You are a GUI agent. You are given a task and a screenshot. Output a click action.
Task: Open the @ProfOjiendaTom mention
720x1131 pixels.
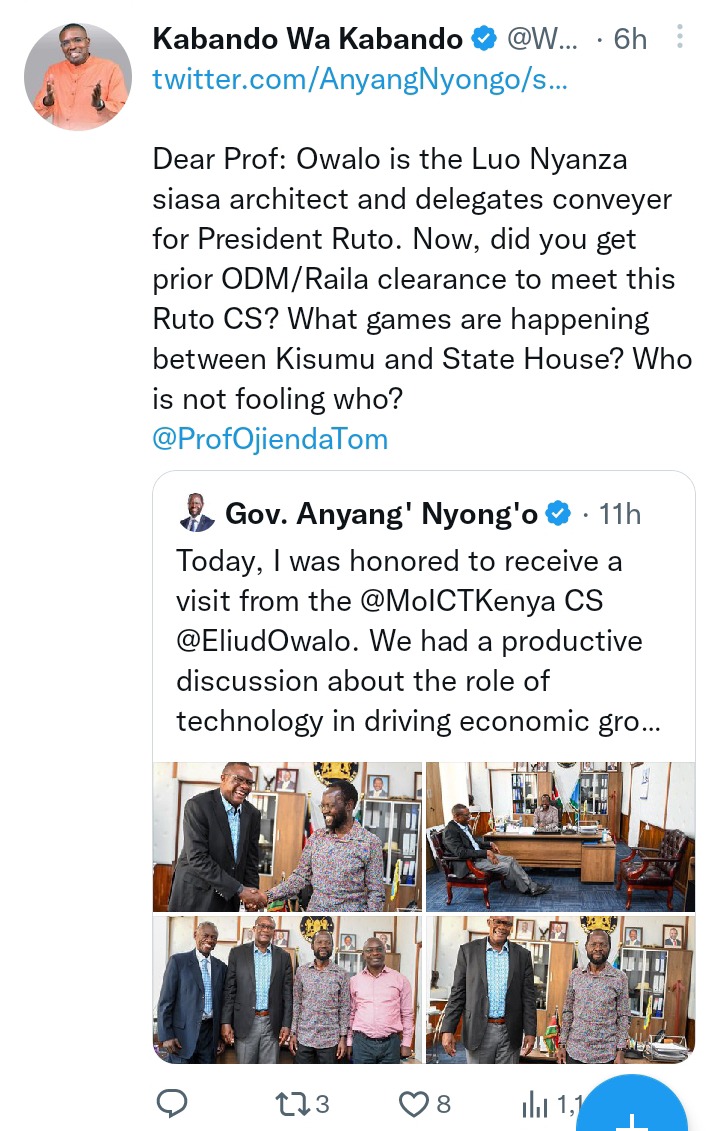click(270, 438)
